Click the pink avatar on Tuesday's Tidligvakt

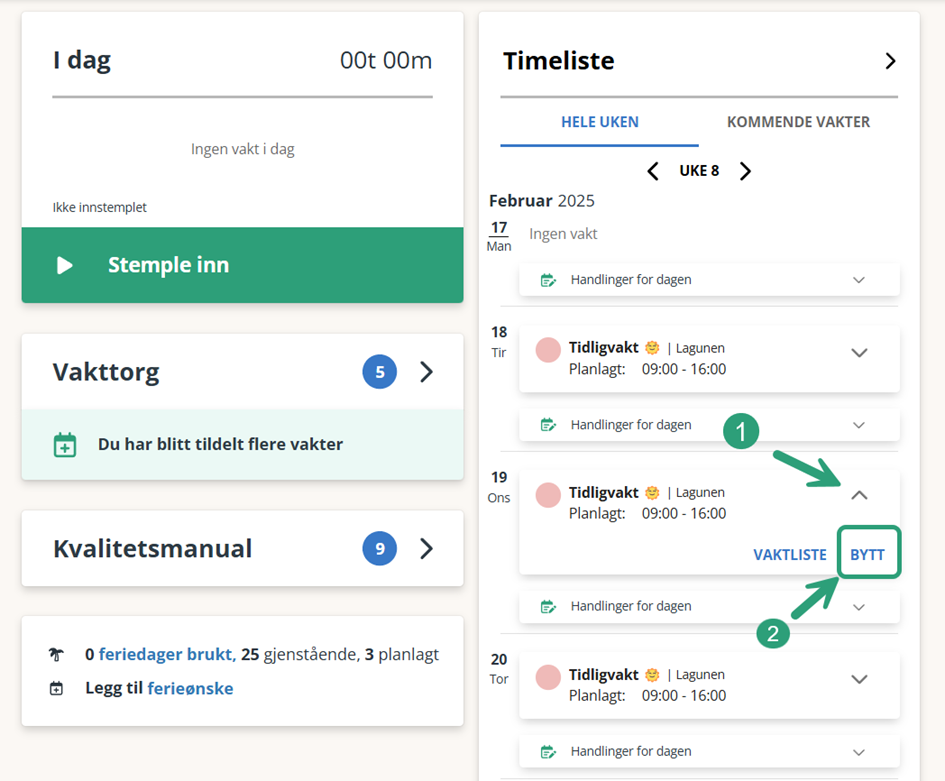548,350
